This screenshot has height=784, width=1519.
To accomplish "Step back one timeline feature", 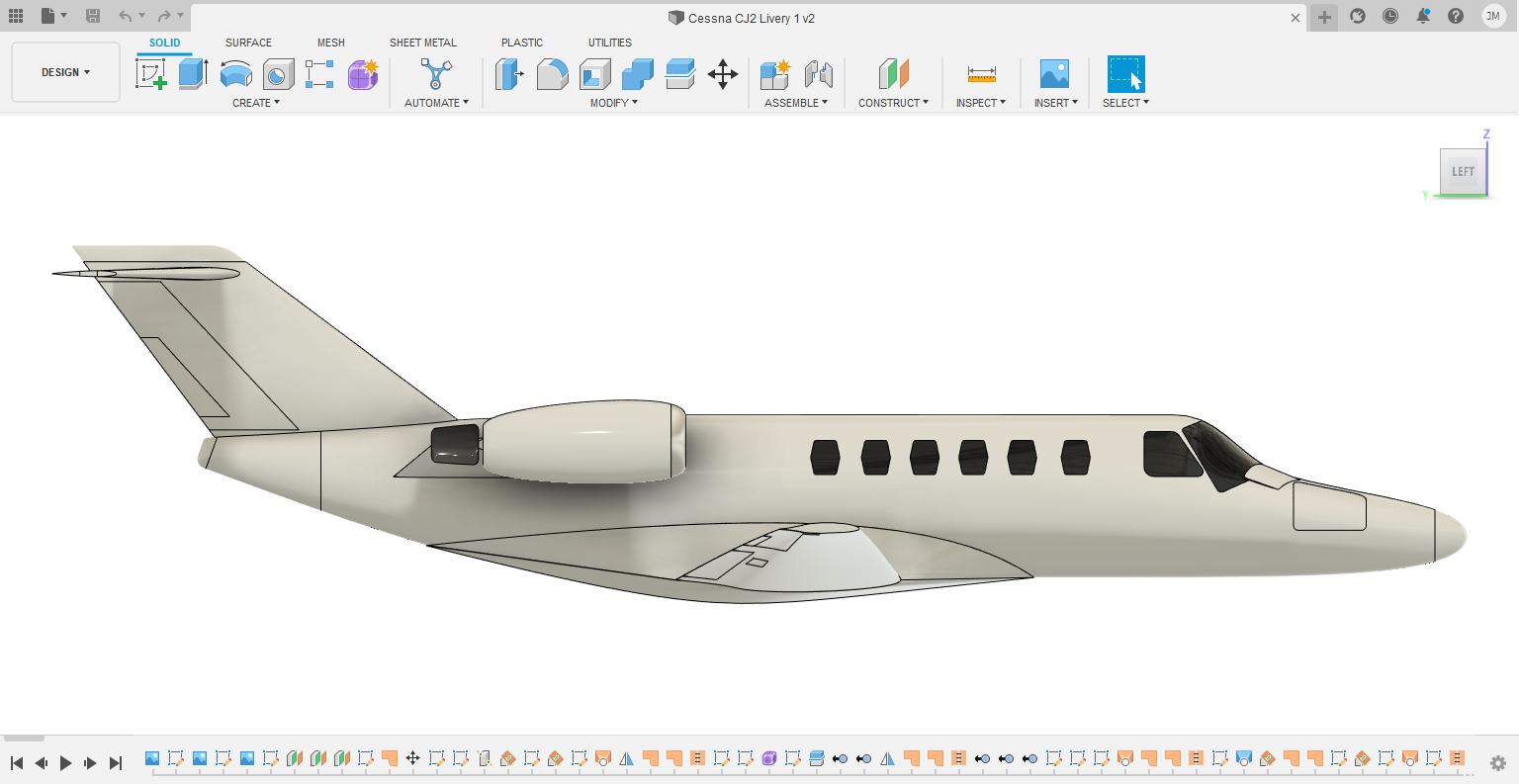I will (42, 762).
